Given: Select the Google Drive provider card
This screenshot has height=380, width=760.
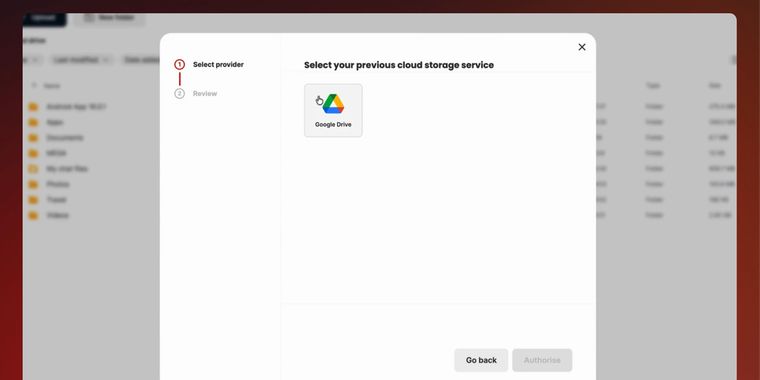Looking at the screenshot, I should [333, 110].
